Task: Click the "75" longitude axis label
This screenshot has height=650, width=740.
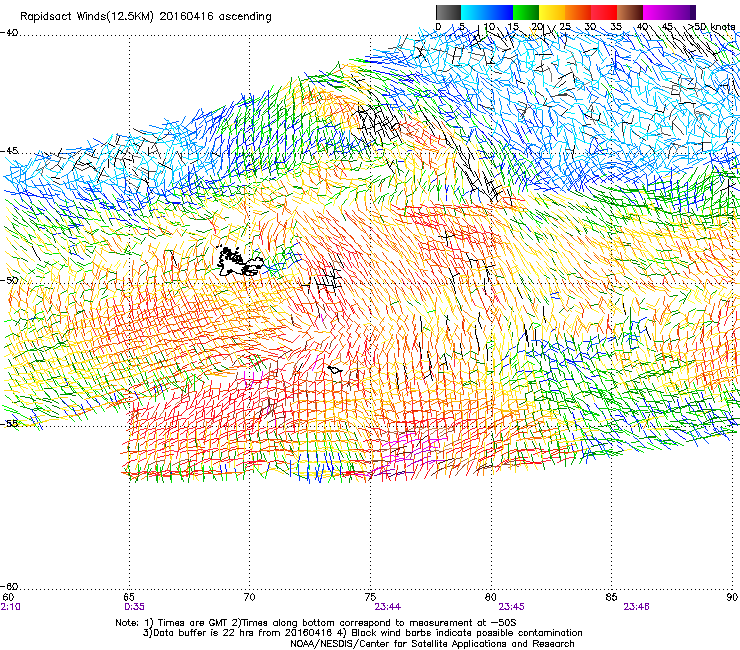Action: click(370, 597)
